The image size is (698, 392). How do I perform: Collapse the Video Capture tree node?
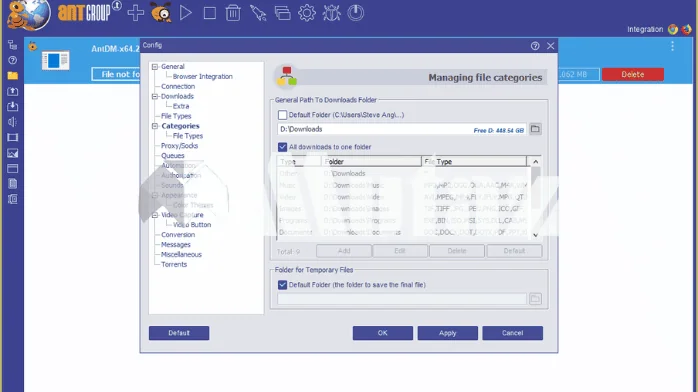coord(155,215)
